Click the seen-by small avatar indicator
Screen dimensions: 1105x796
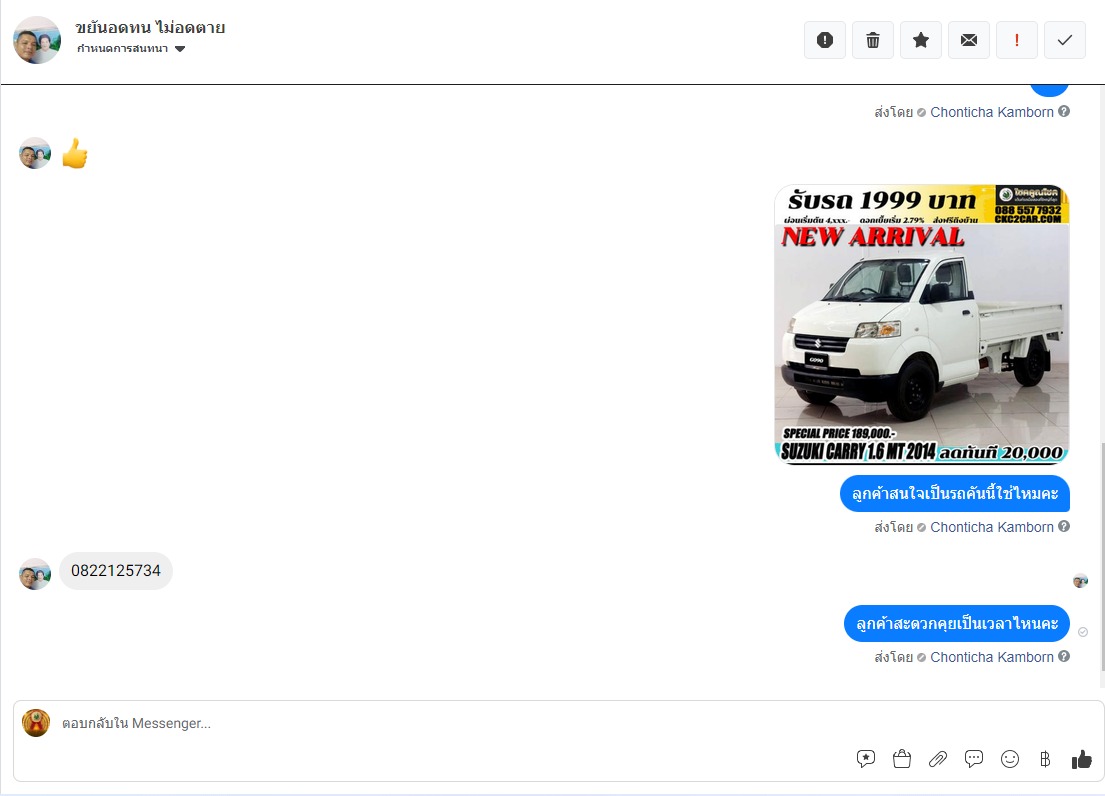tap(1080, 580)
